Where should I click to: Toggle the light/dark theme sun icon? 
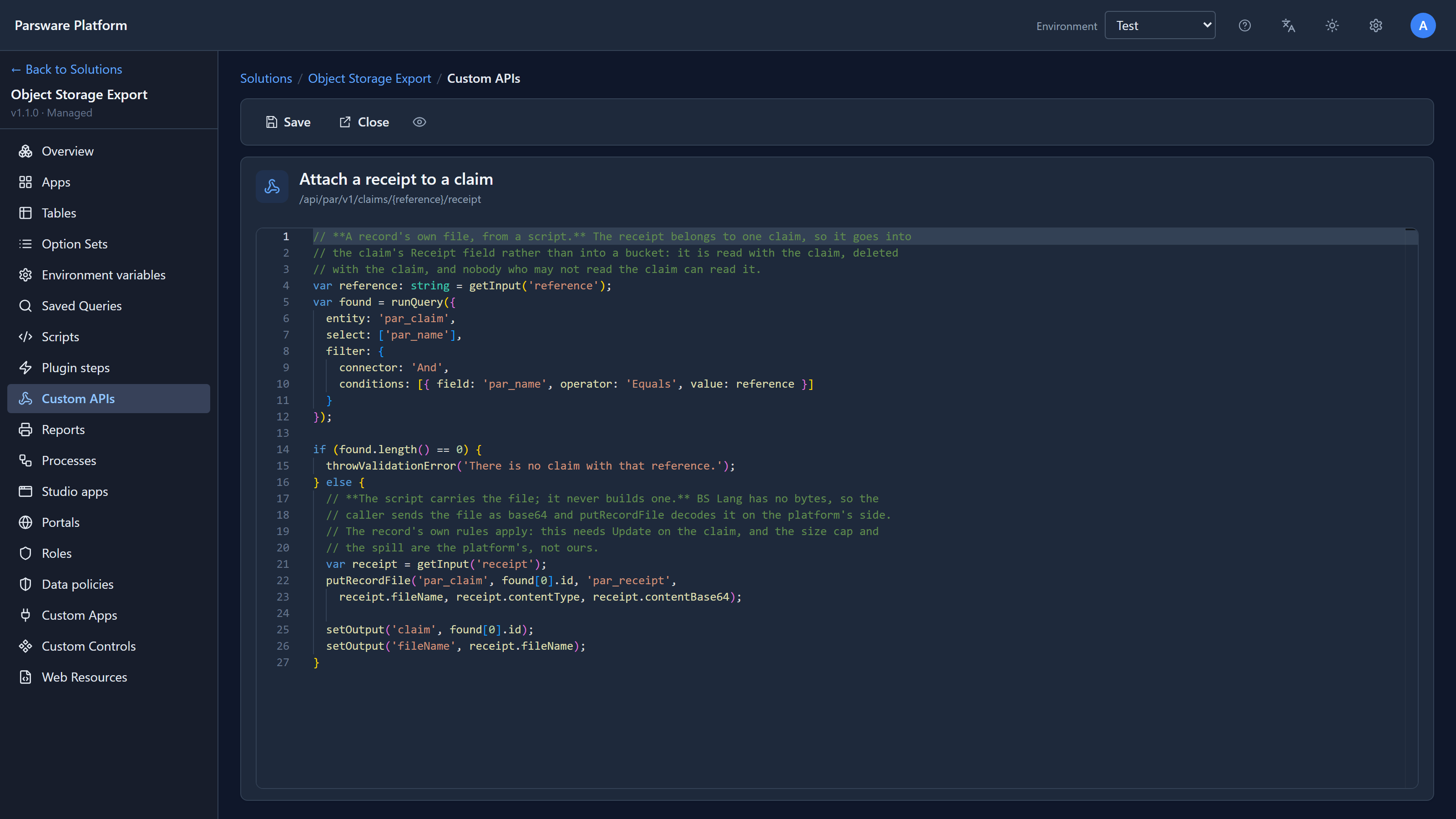pyautogui.click(x=1332, y=25)
